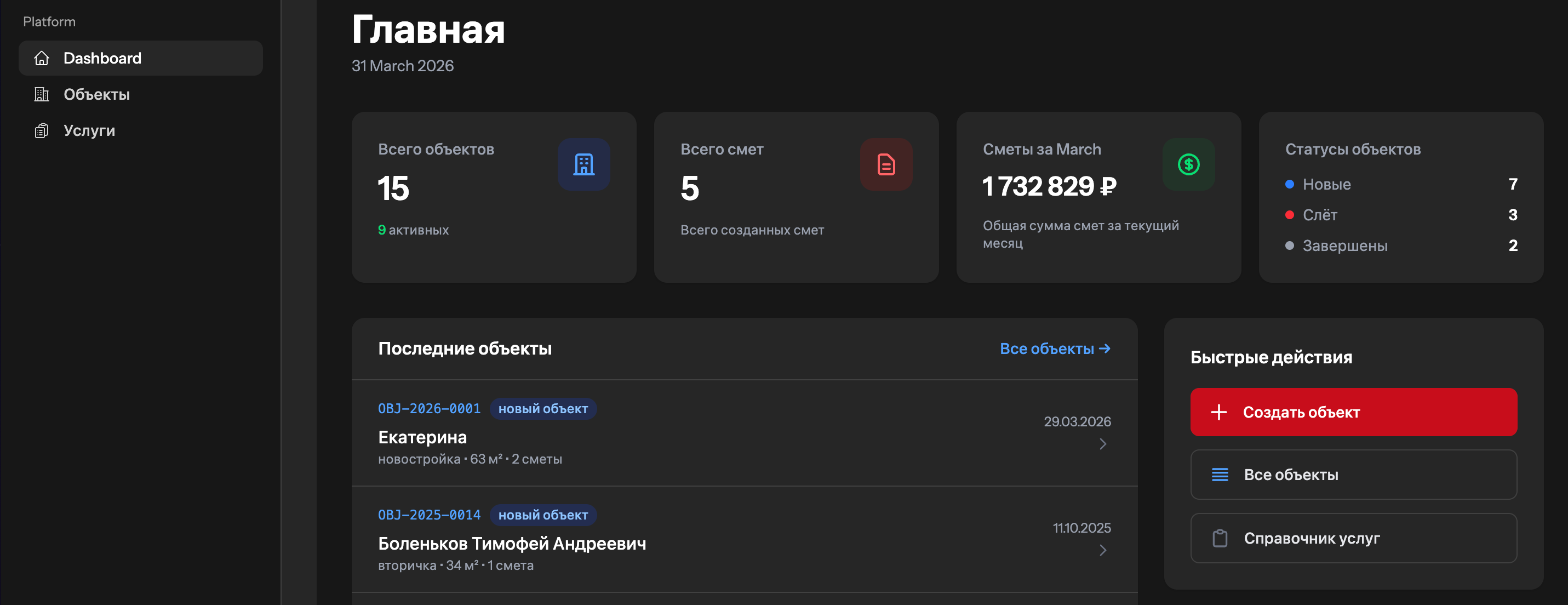Click the clipboard icon beside Услуги
The height and width of the screenshot is (605, 1568).
coord(42,131)
